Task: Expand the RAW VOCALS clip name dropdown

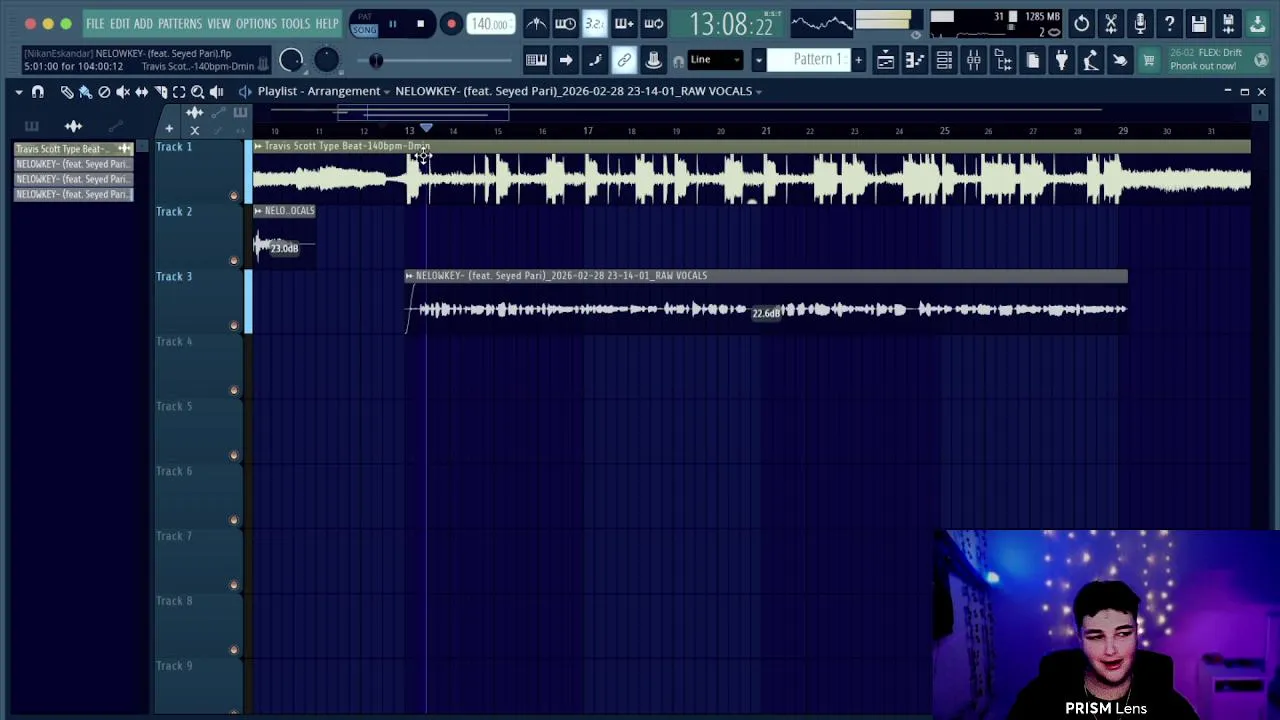Action: coord(758,92)
